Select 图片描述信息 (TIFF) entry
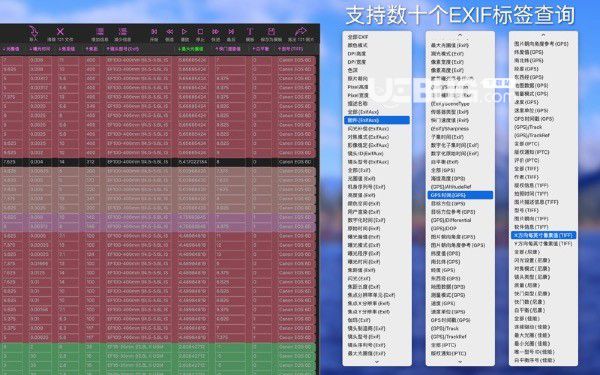 click(x=536, y=202)
